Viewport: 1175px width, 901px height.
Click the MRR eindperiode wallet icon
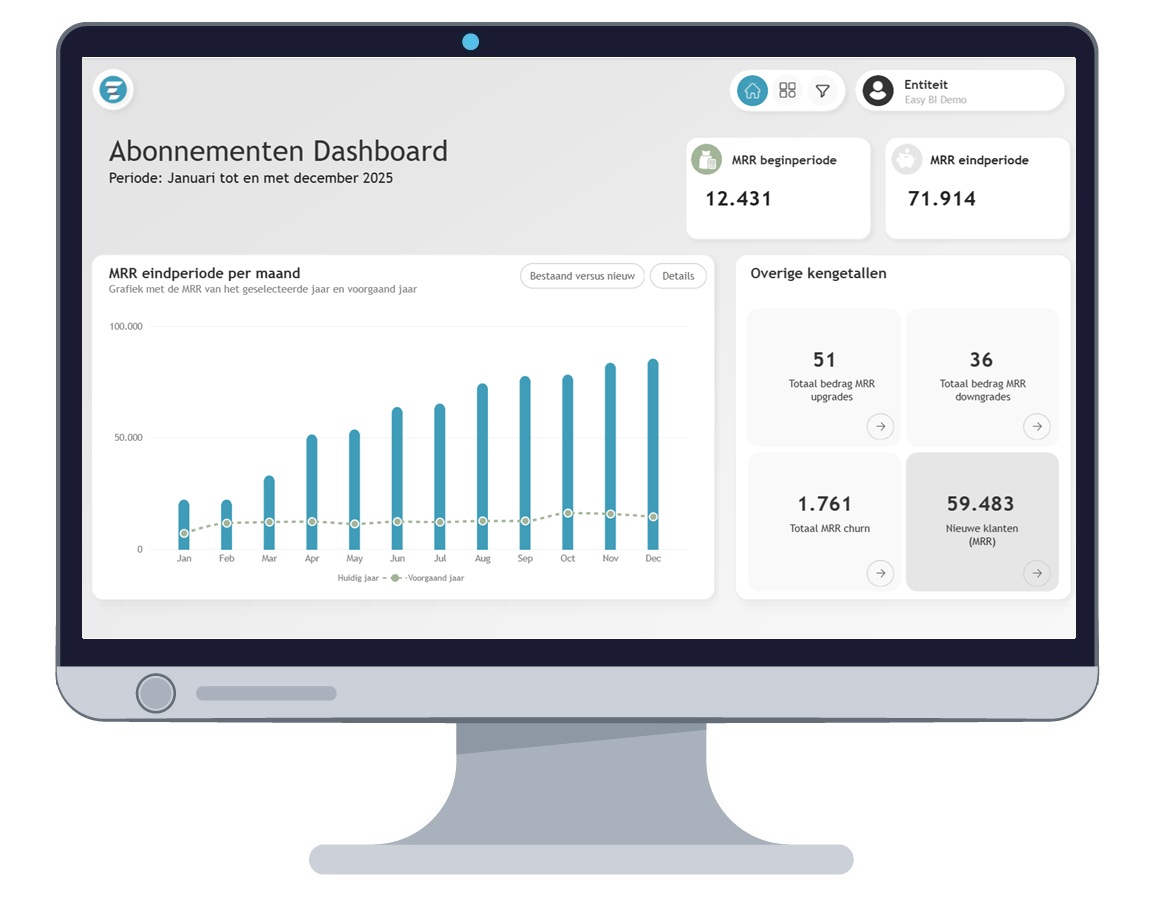[906, 159]
